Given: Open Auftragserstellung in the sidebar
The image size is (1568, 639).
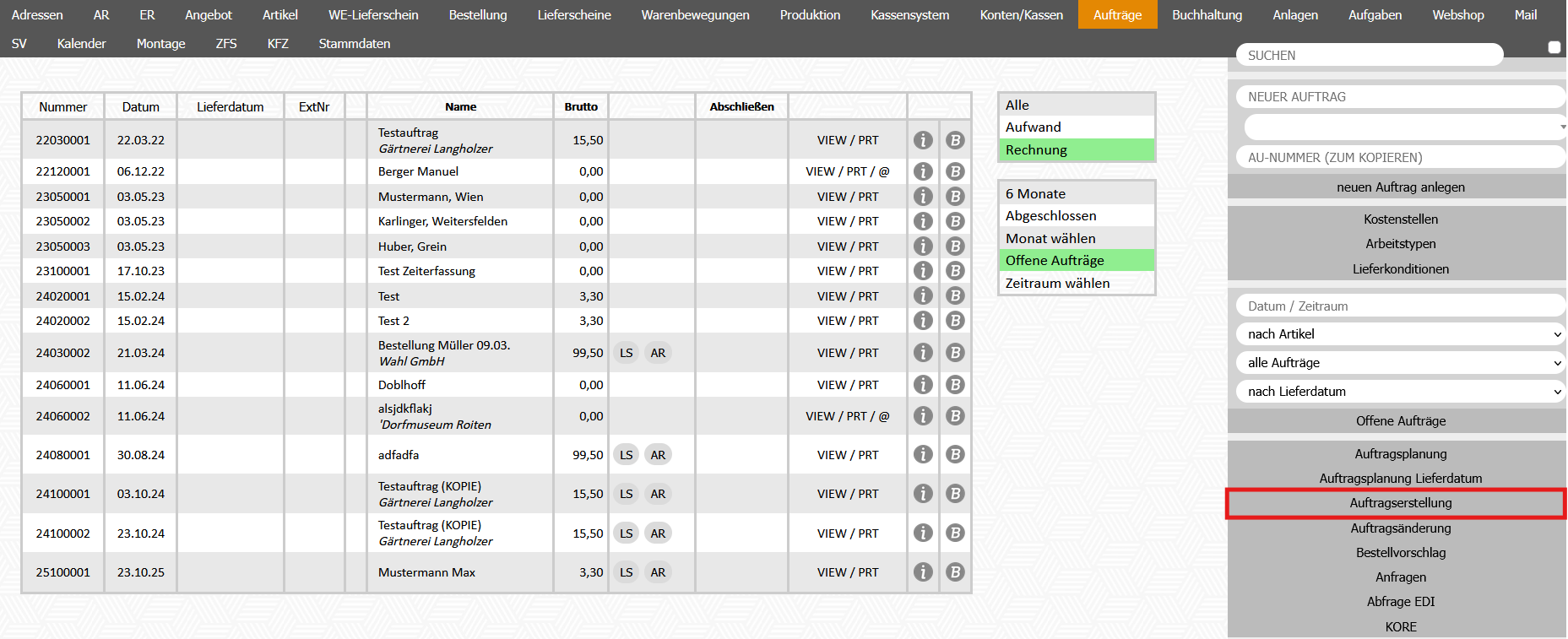Looking at the screenshot, I should [x=1401, y=503].
